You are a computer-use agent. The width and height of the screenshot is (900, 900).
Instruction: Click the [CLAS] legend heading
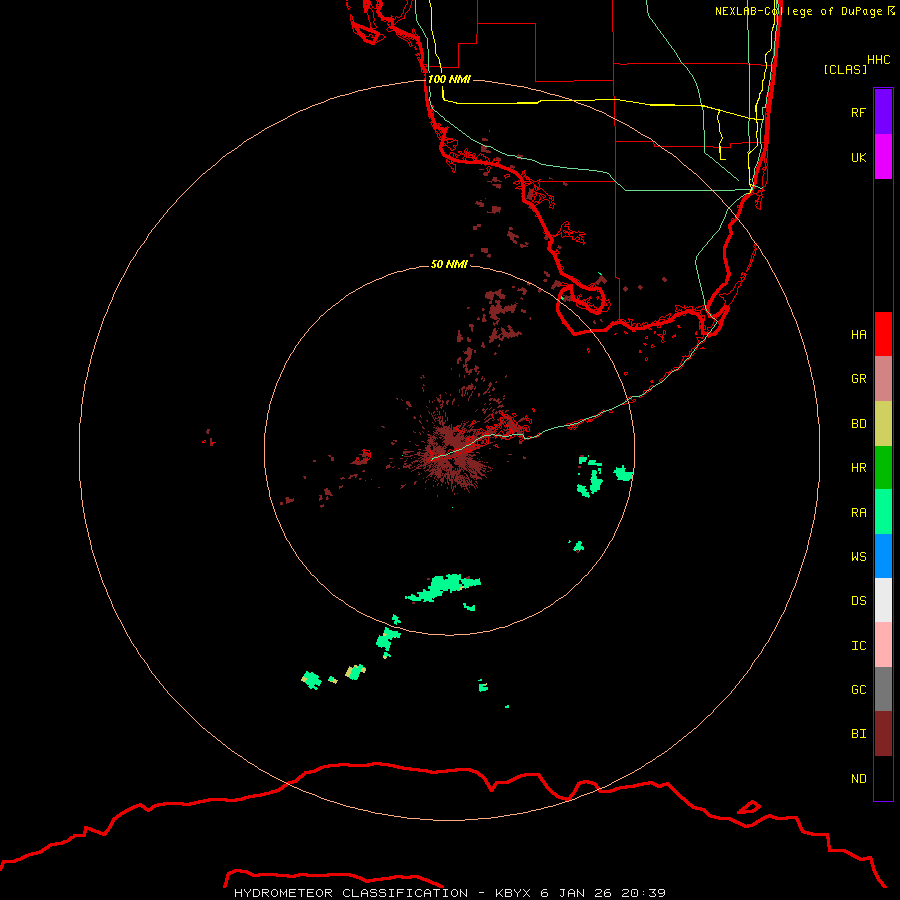pos(845,69)
